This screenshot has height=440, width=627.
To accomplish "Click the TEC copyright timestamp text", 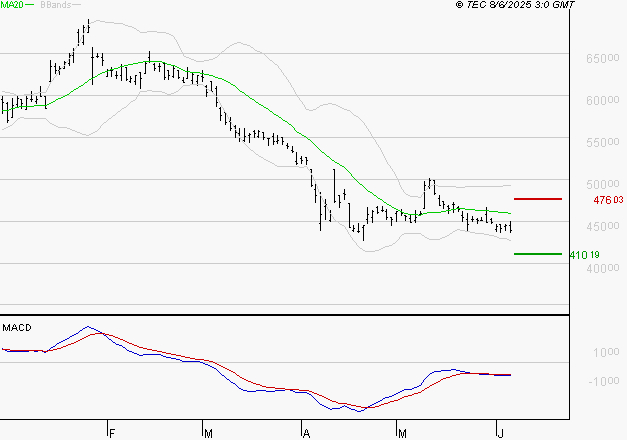I will (515, 5).
